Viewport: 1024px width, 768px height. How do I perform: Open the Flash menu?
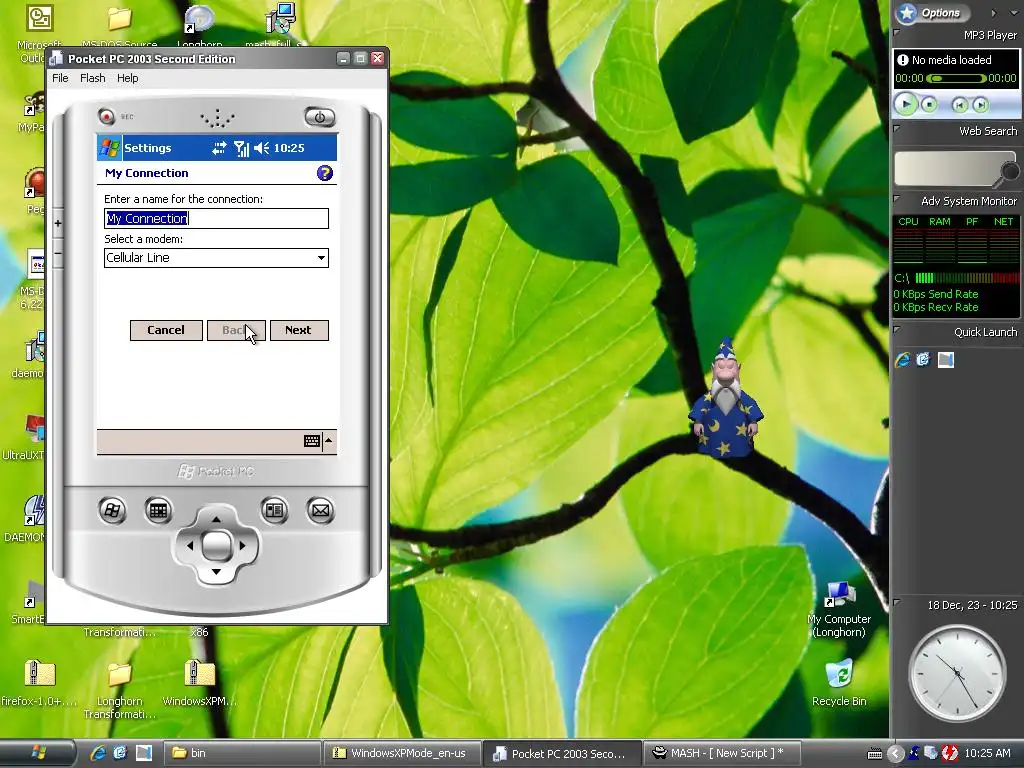pos(93,78)
